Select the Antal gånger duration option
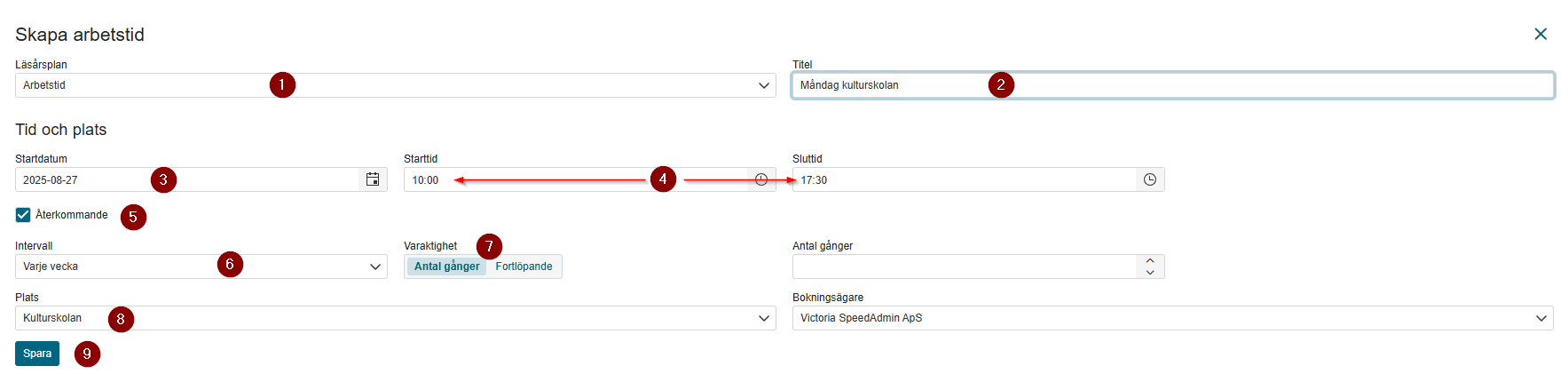The image size is (1568, 374). [446, 267]
